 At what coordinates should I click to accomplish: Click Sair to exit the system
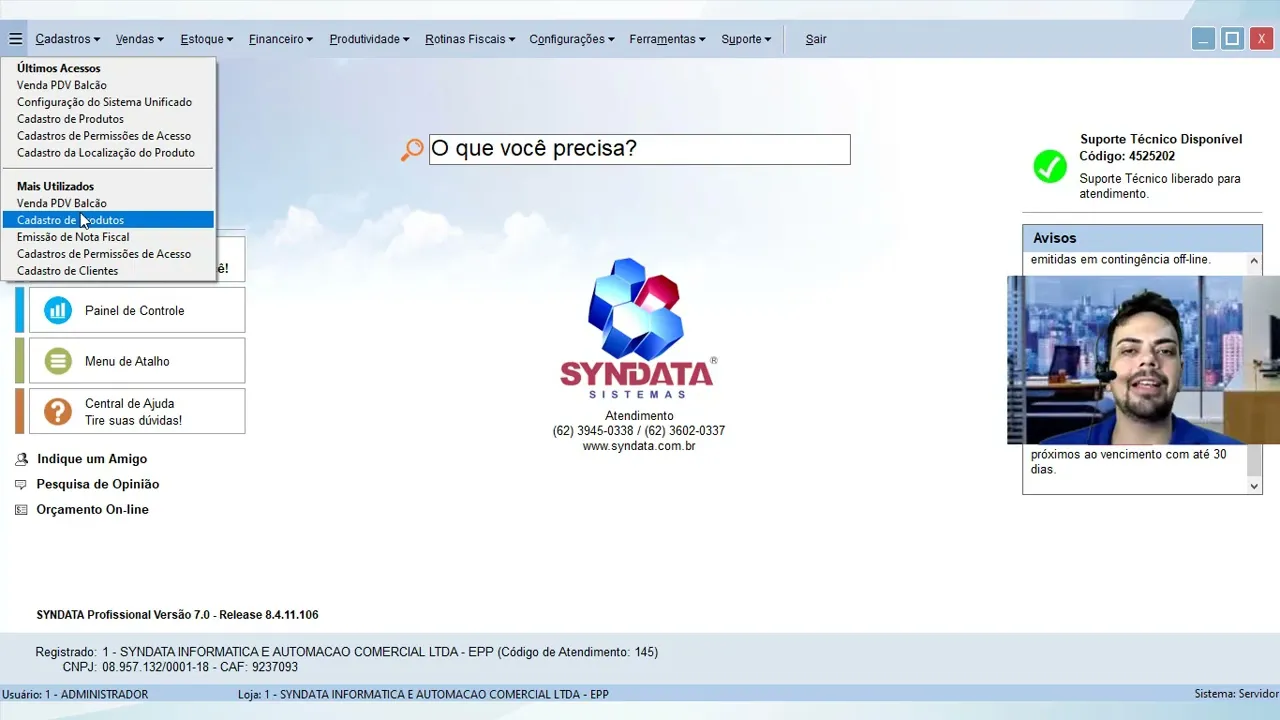pos(816,39)
